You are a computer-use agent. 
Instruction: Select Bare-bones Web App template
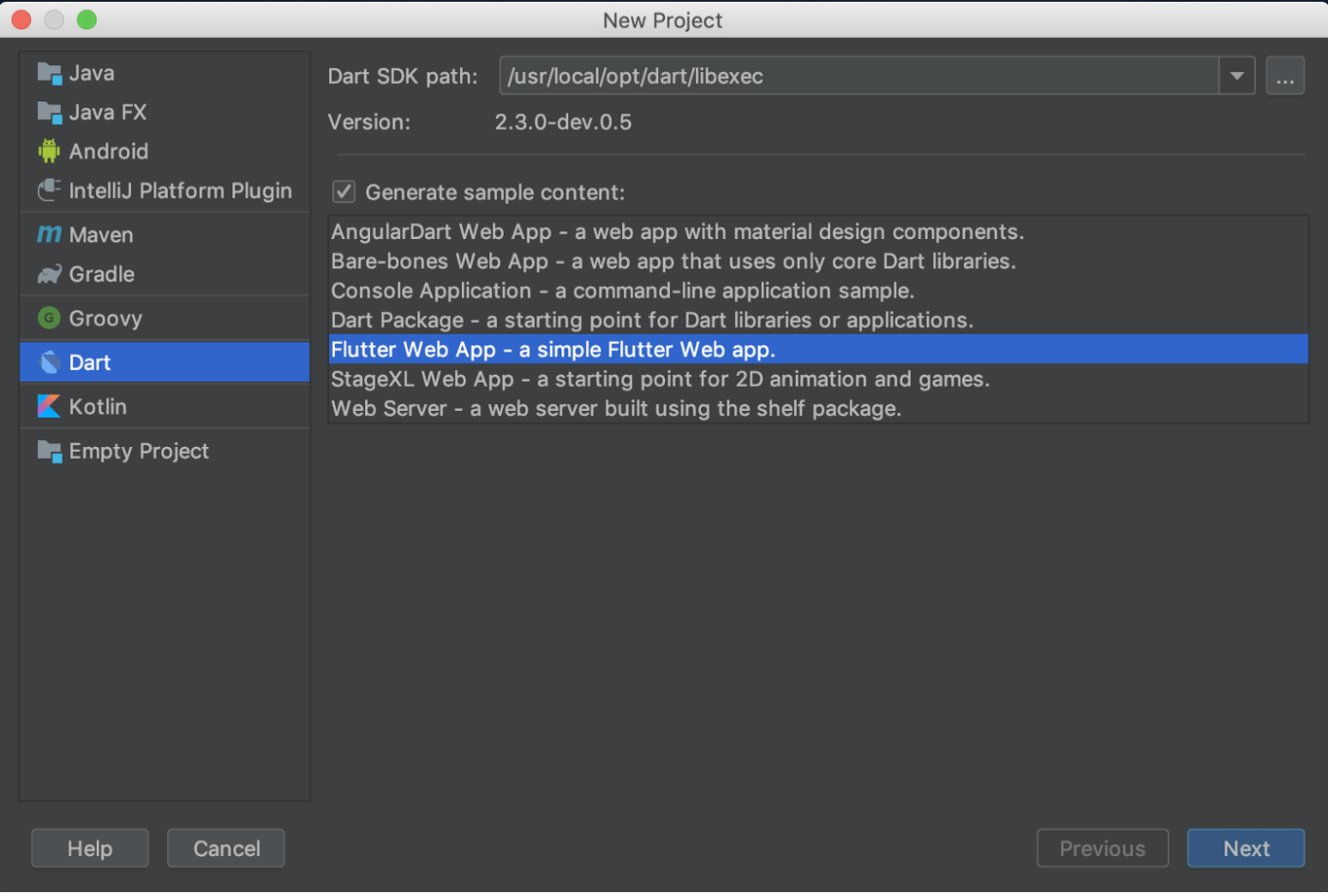pos(818,261)
